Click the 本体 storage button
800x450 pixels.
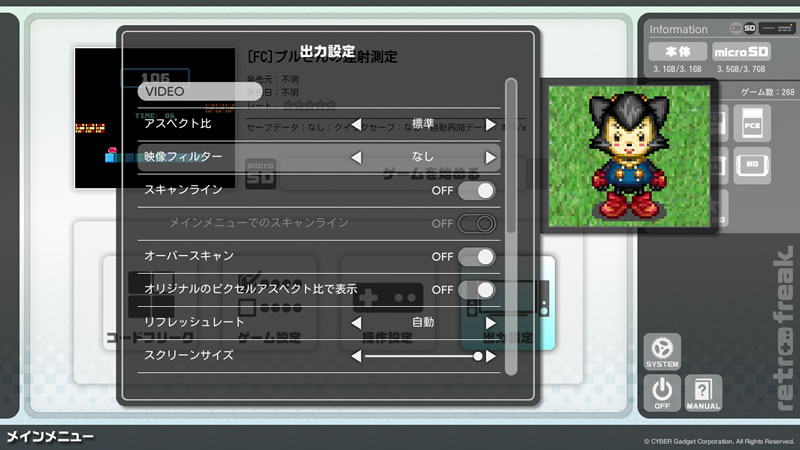pos(677,52)
